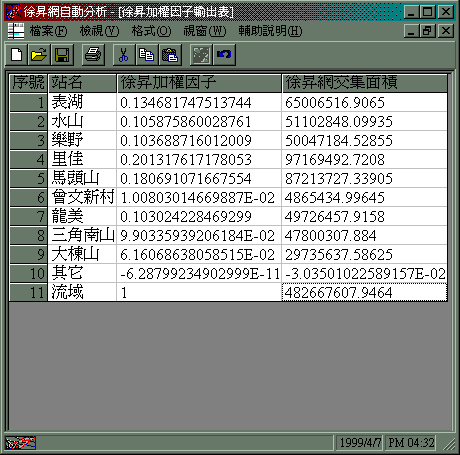Image resolution: width=460 pixels, height=455 pixels.
Task: Click the 徐昇加權因子 column header
Action: [x=199, y=83]
